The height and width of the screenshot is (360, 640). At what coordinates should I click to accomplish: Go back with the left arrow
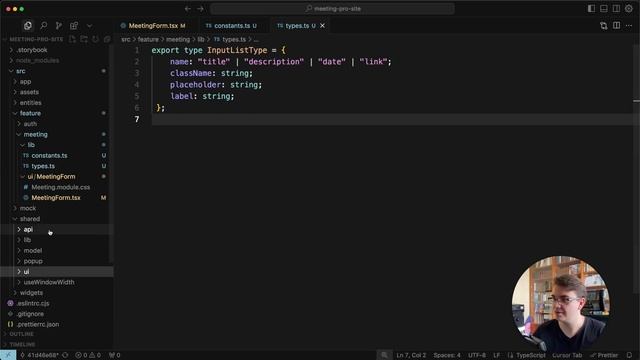188,9
